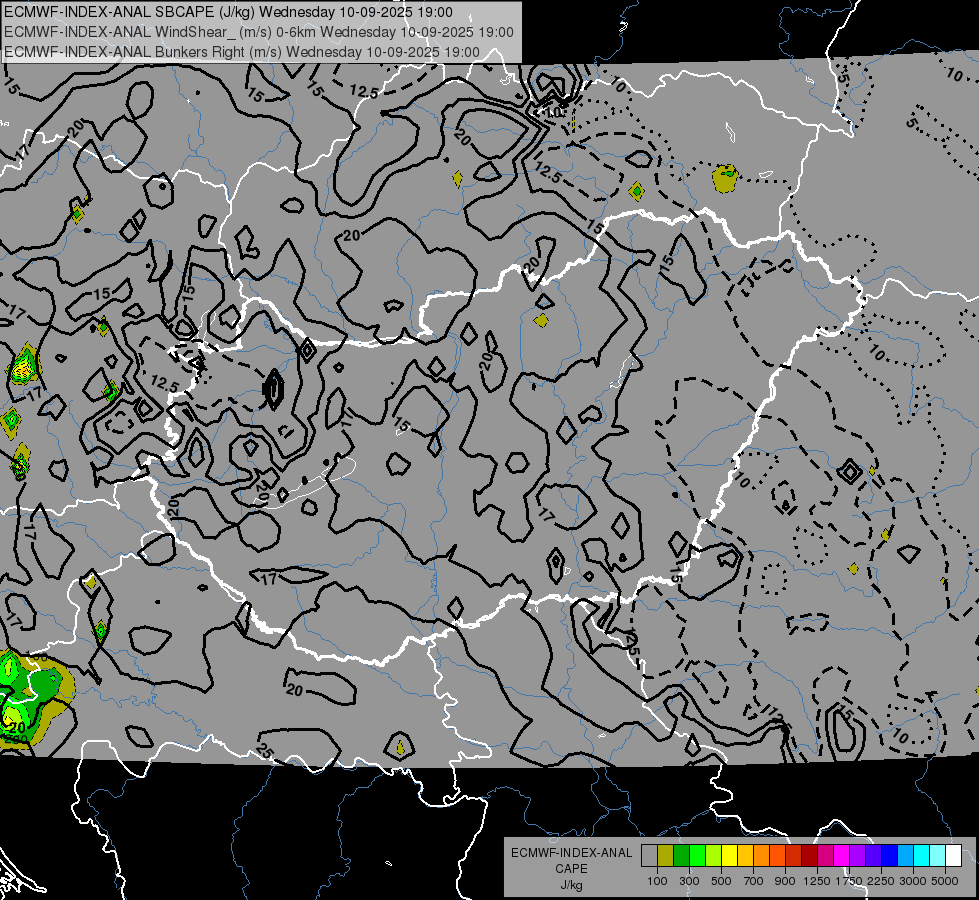Click the 5000 legend scale value
The image size is (979, 900).
945,881
